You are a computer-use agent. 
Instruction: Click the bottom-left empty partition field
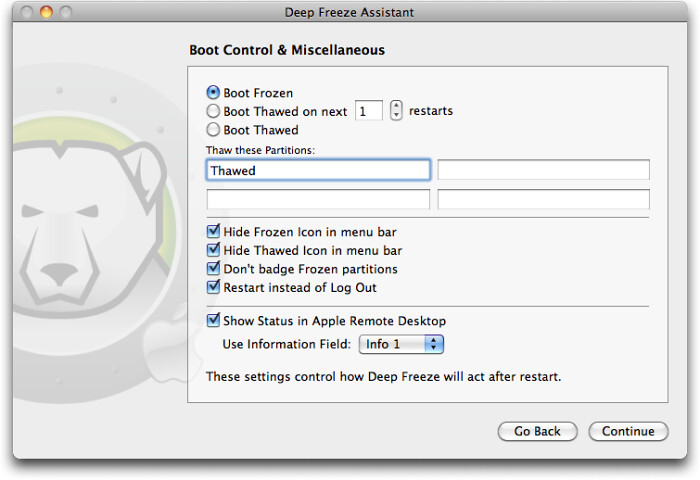tap(318, 200)
